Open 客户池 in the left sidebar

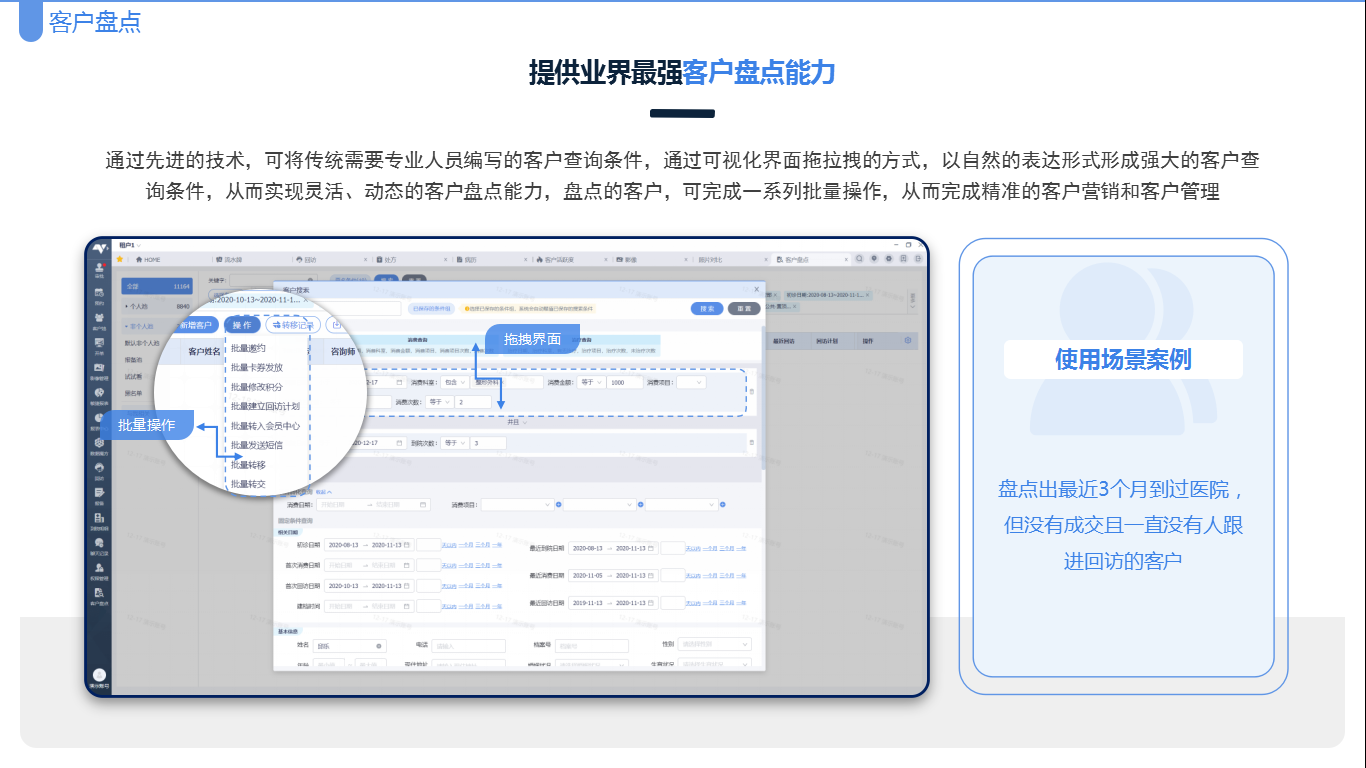point(99,320)
